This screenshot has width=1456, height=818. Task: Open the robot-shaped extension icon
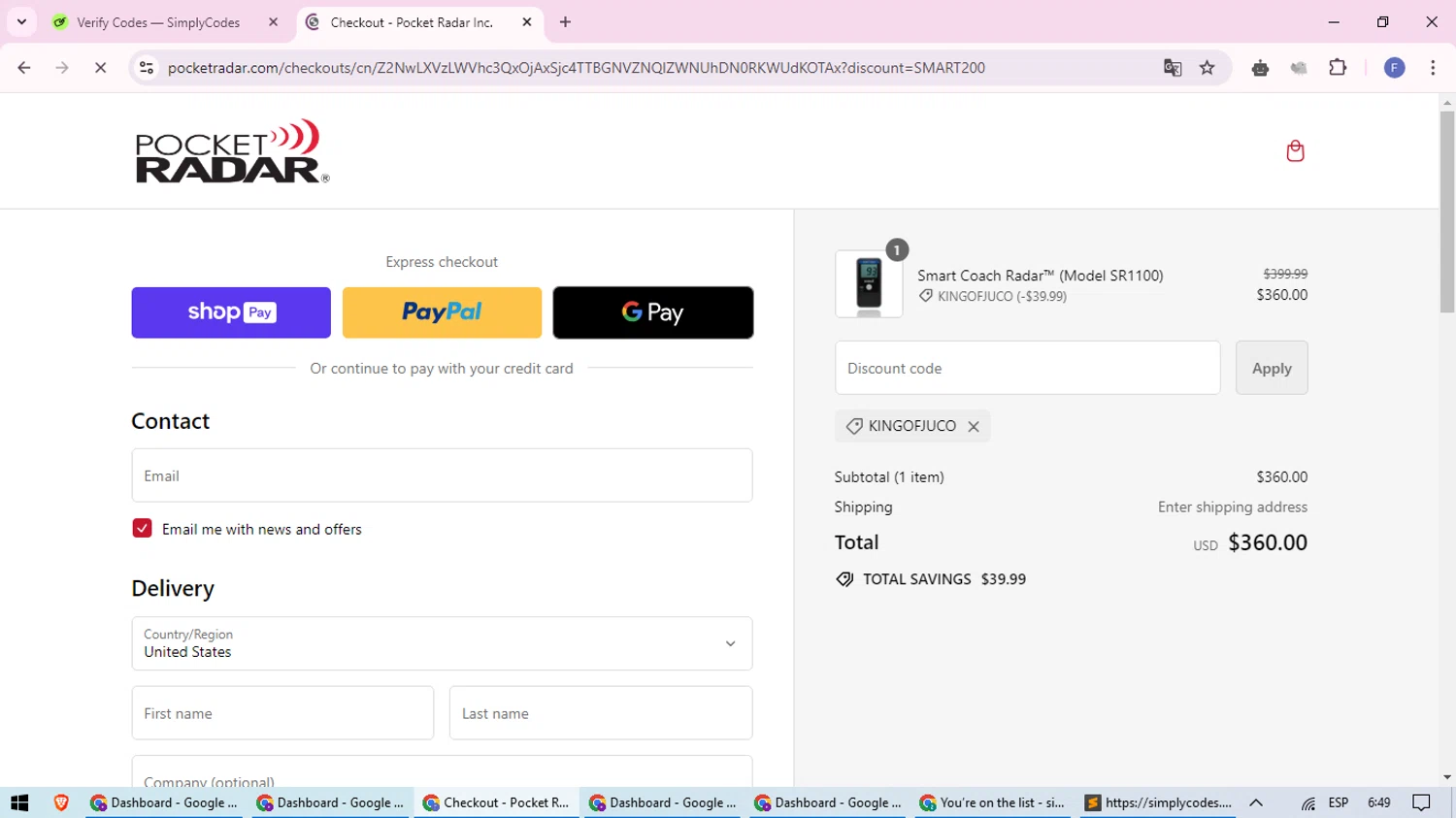[1260, 68]
